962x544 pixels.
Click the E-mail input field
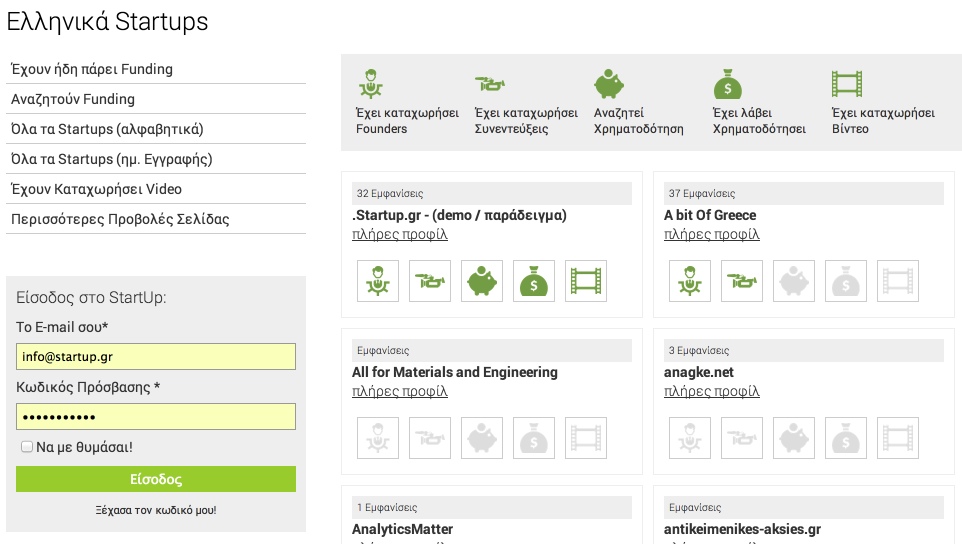point(156,356)
